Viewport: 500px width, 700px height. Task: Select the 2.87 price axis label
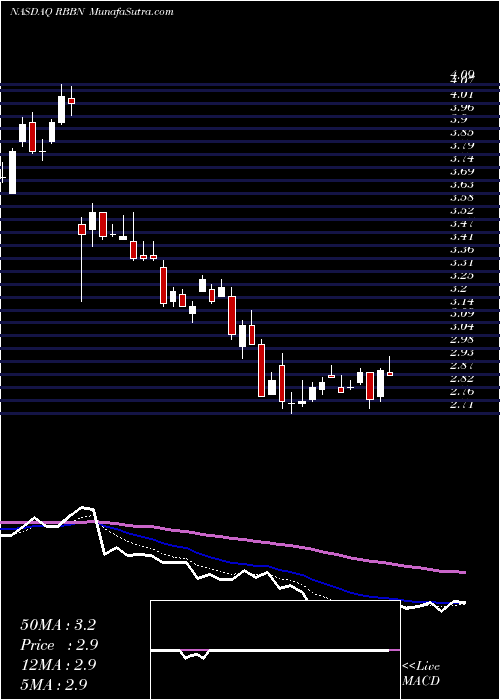(x=462, y=365)
